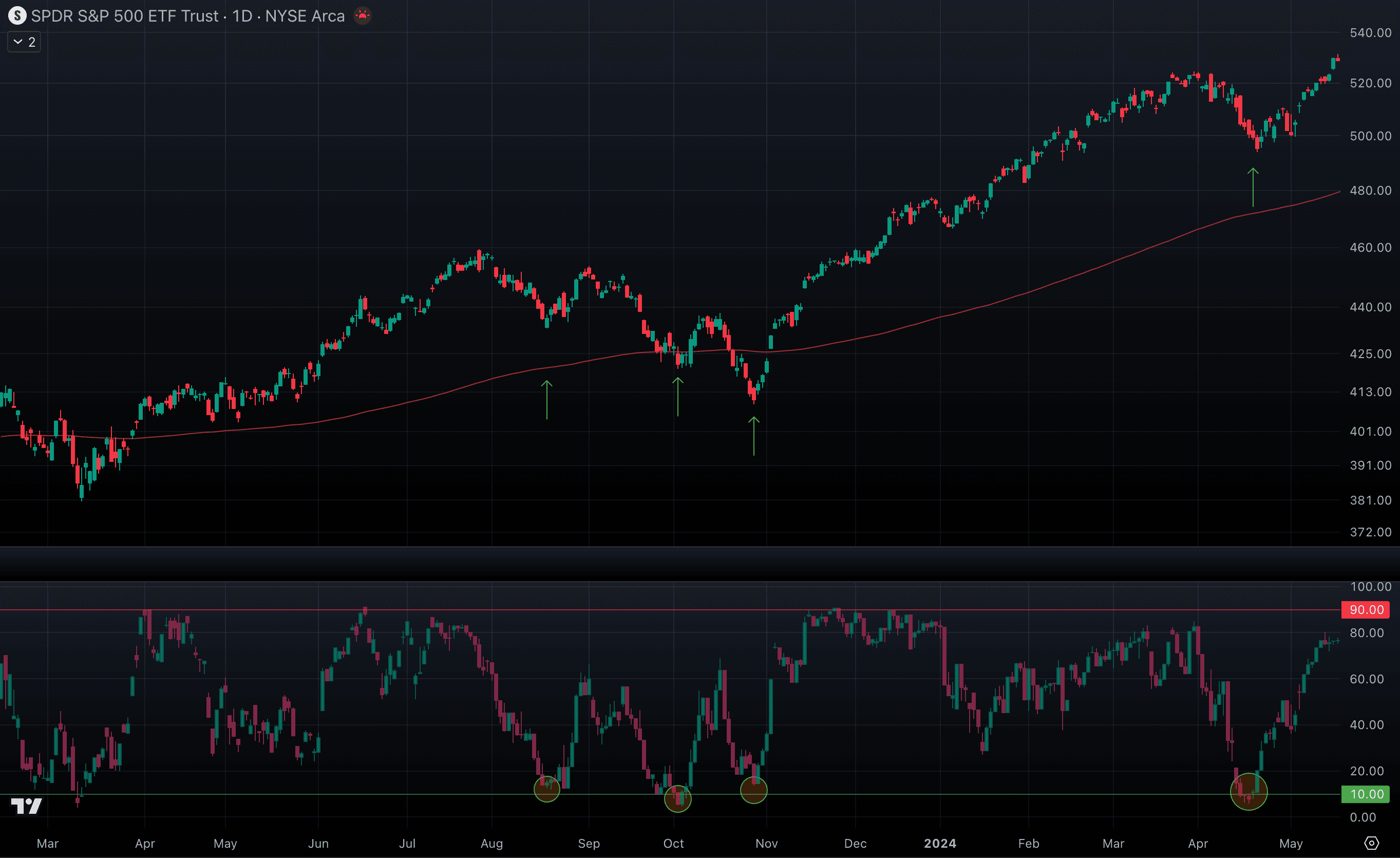Screen dimensions: 1400x858
Task: Expand the collapsed indicators legend showing 2
Action: [24, 42]
